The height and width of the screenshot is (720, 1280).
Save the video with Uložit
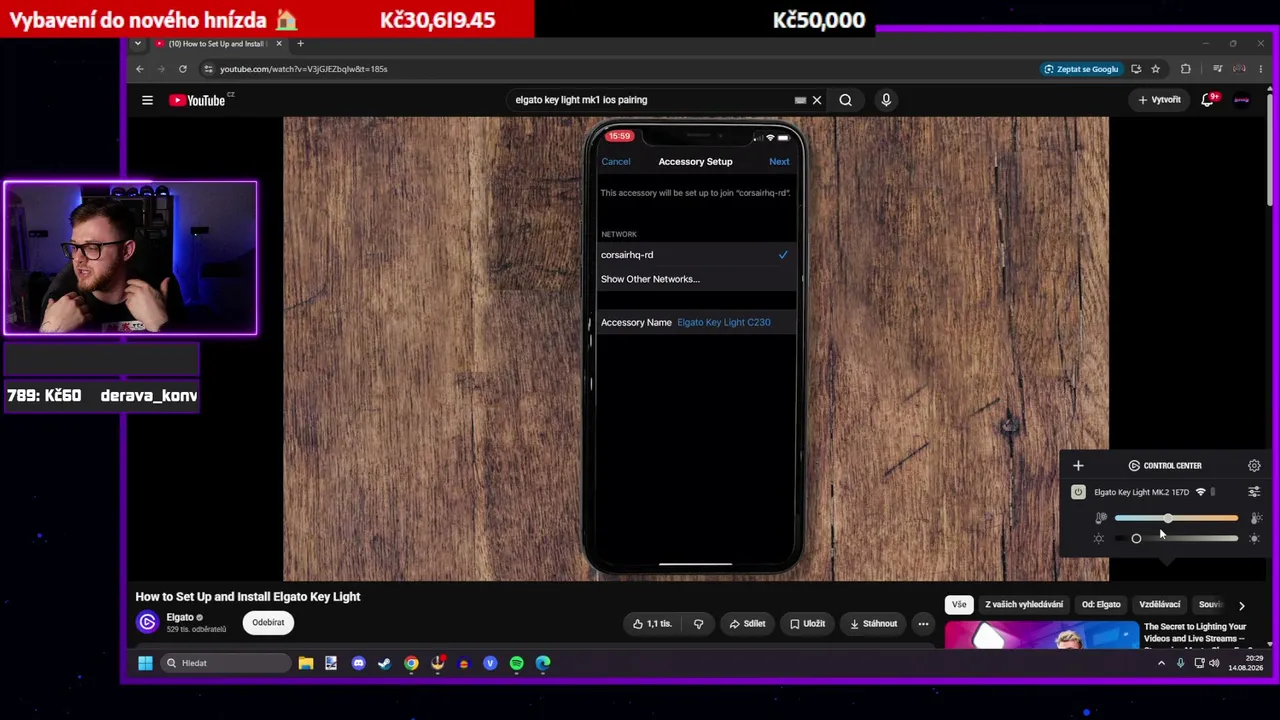pyautogui.click(x=808, y=624)
